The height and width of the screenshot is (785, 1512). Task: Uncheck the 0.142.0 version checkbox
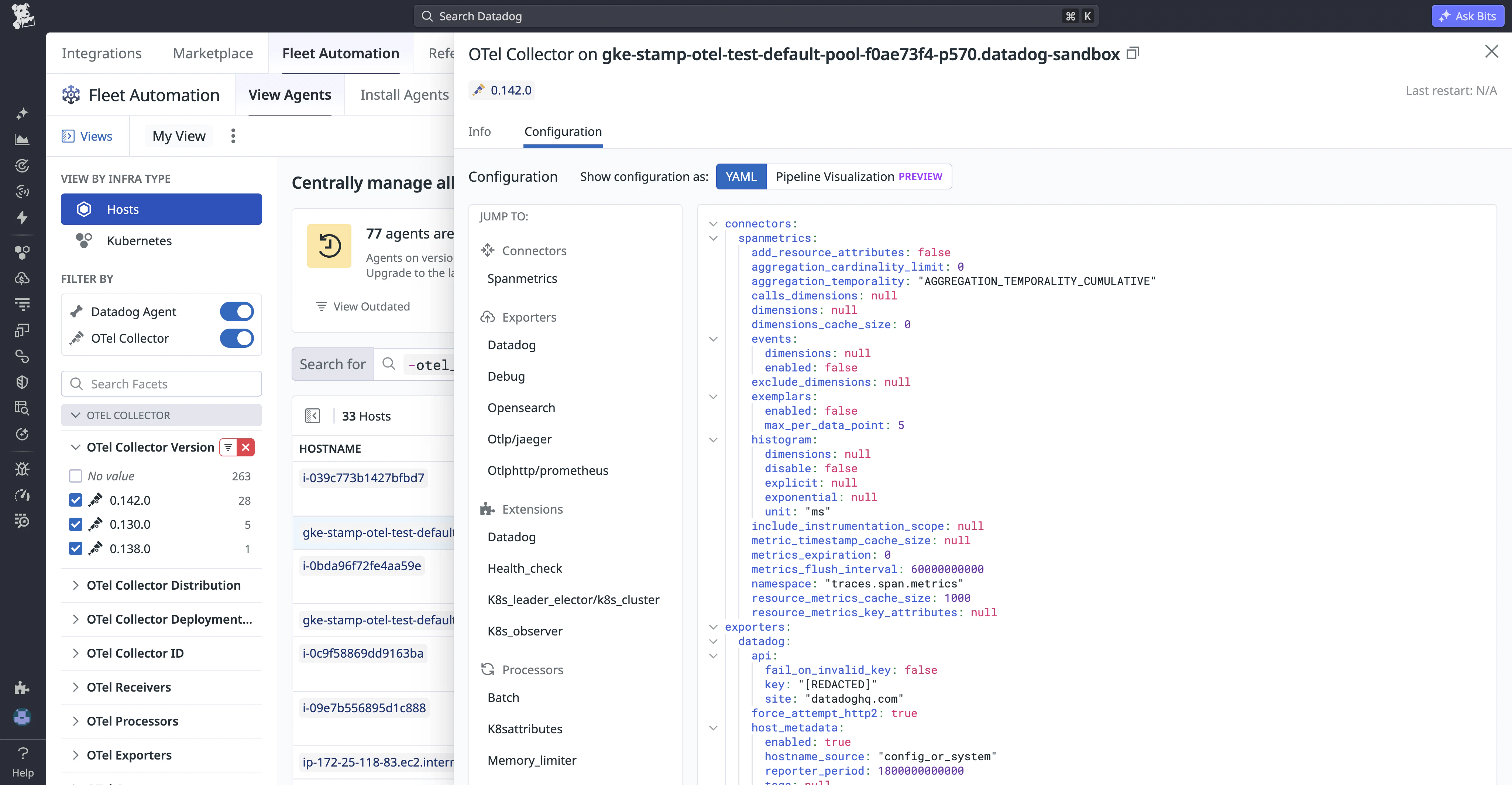point(76,500)
